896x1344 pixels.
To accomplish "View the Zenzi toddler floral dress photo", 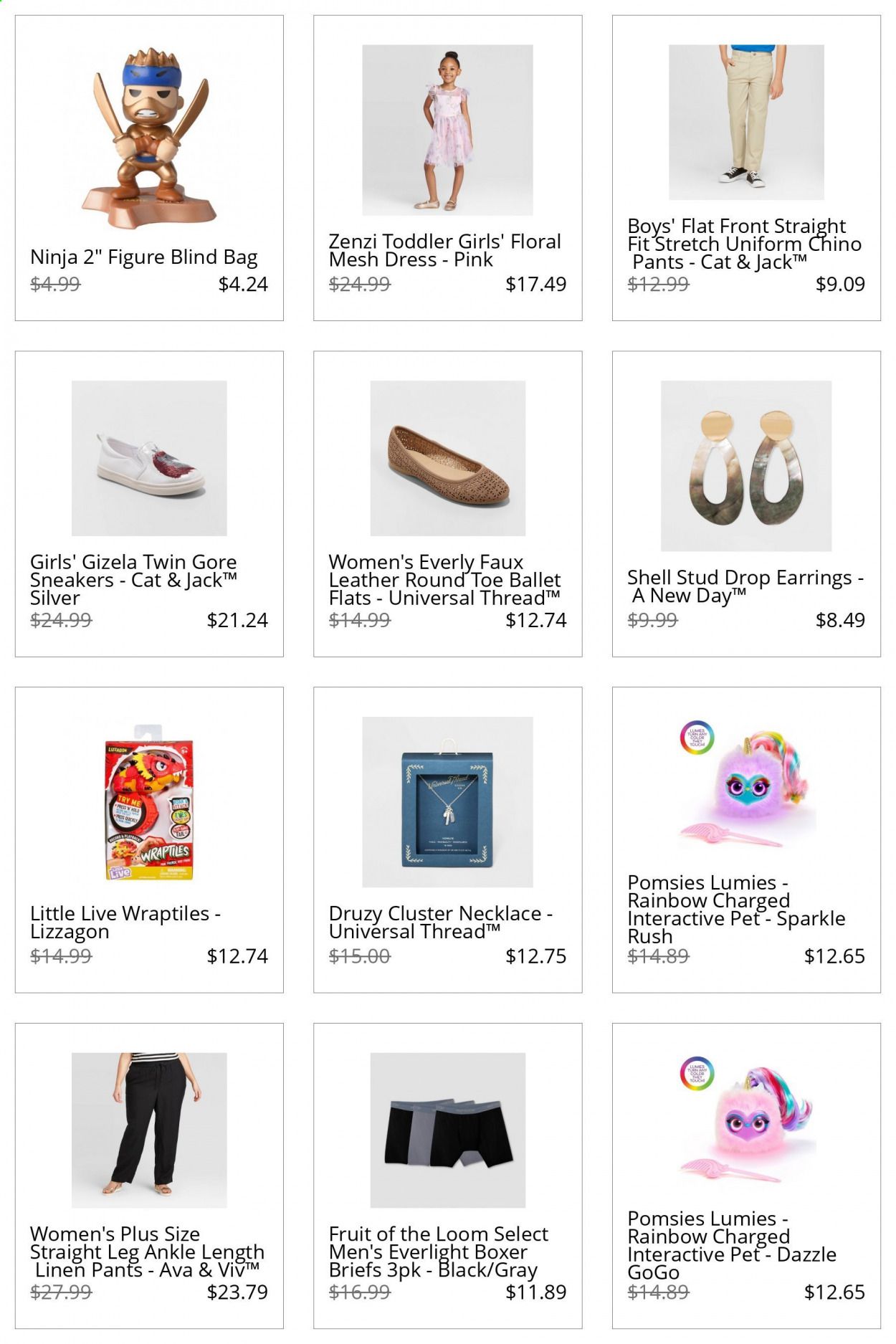I will pos(447,130).
